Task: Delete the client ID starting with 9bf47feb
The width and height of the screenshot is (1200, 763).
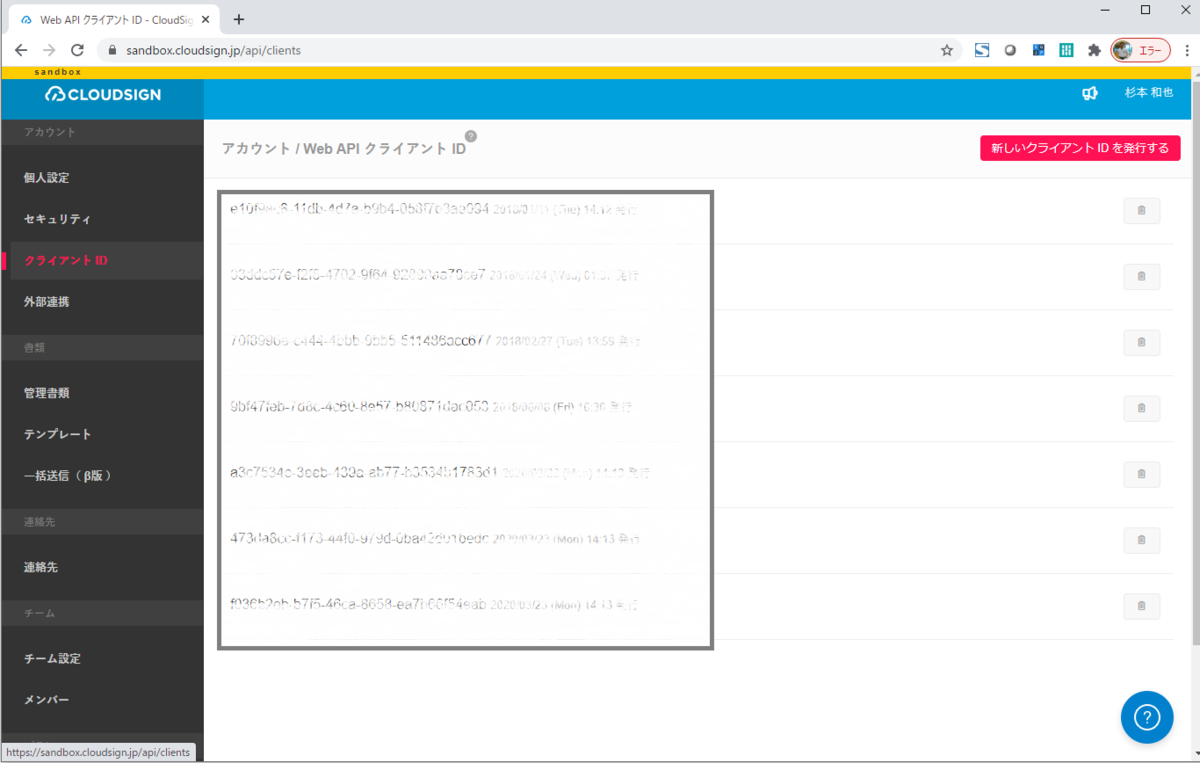Action: pyautogui.click(x=1142, y=409)
